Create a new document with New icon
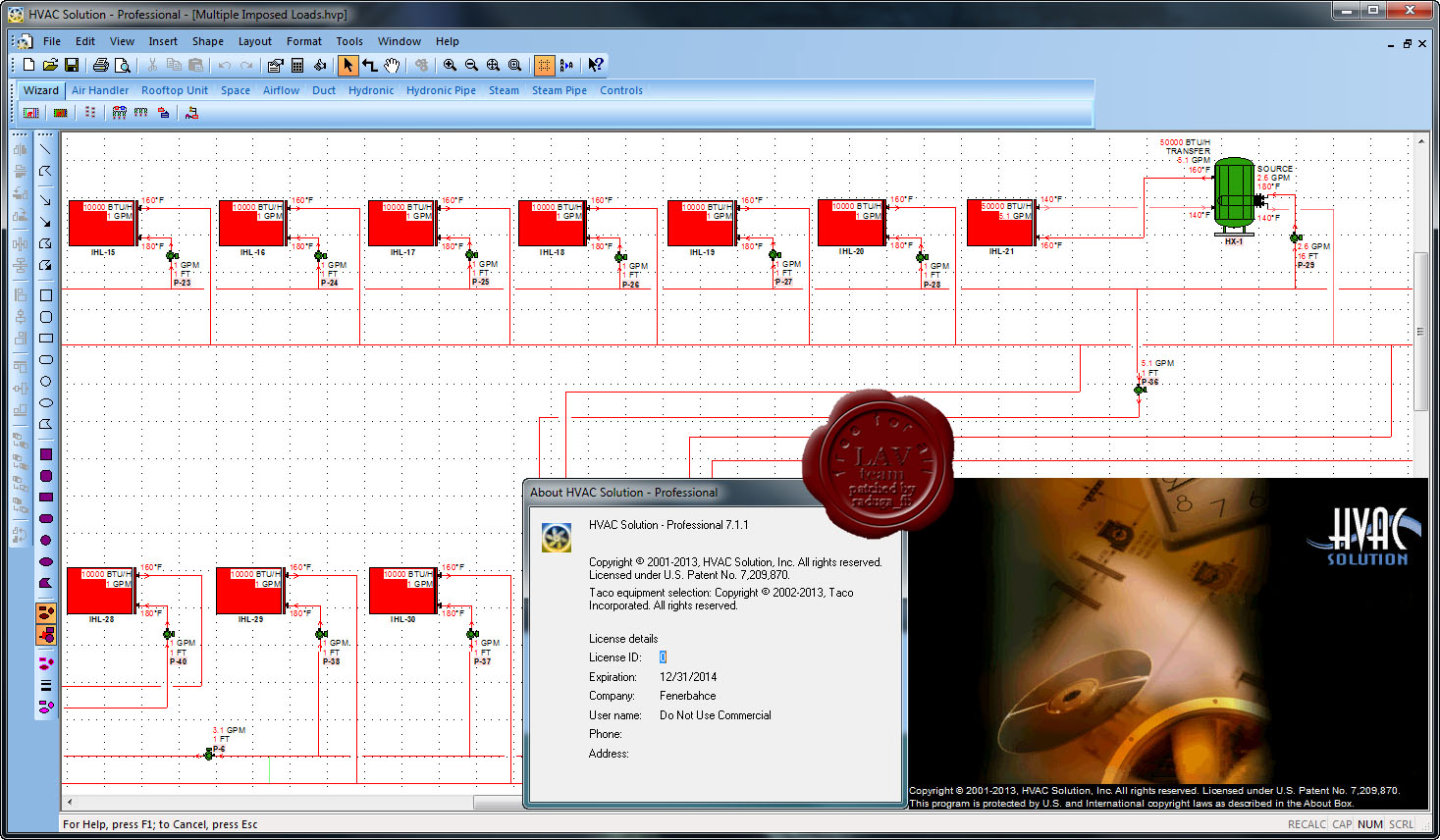Viewport: 1440px width, 840px height. 28,65
